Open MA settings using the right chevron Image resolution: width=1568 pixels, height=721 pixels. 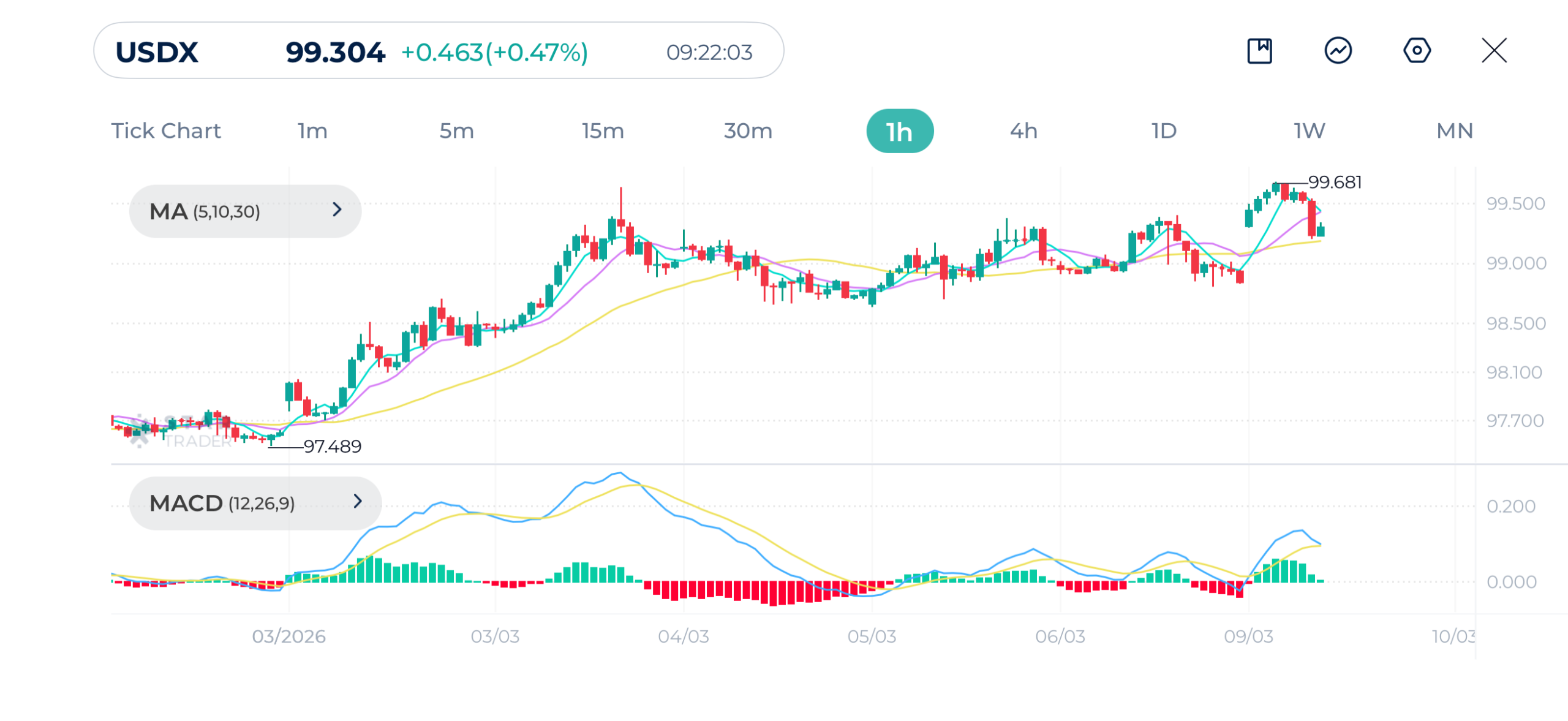pyautogui.click(x=337, y=211)
